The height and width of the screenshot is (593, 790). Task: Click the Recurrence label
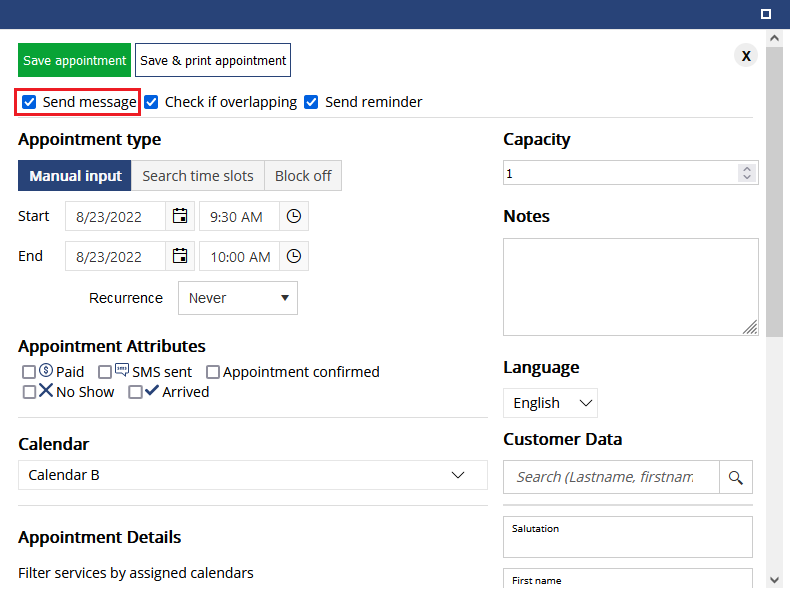coord(125,298)
